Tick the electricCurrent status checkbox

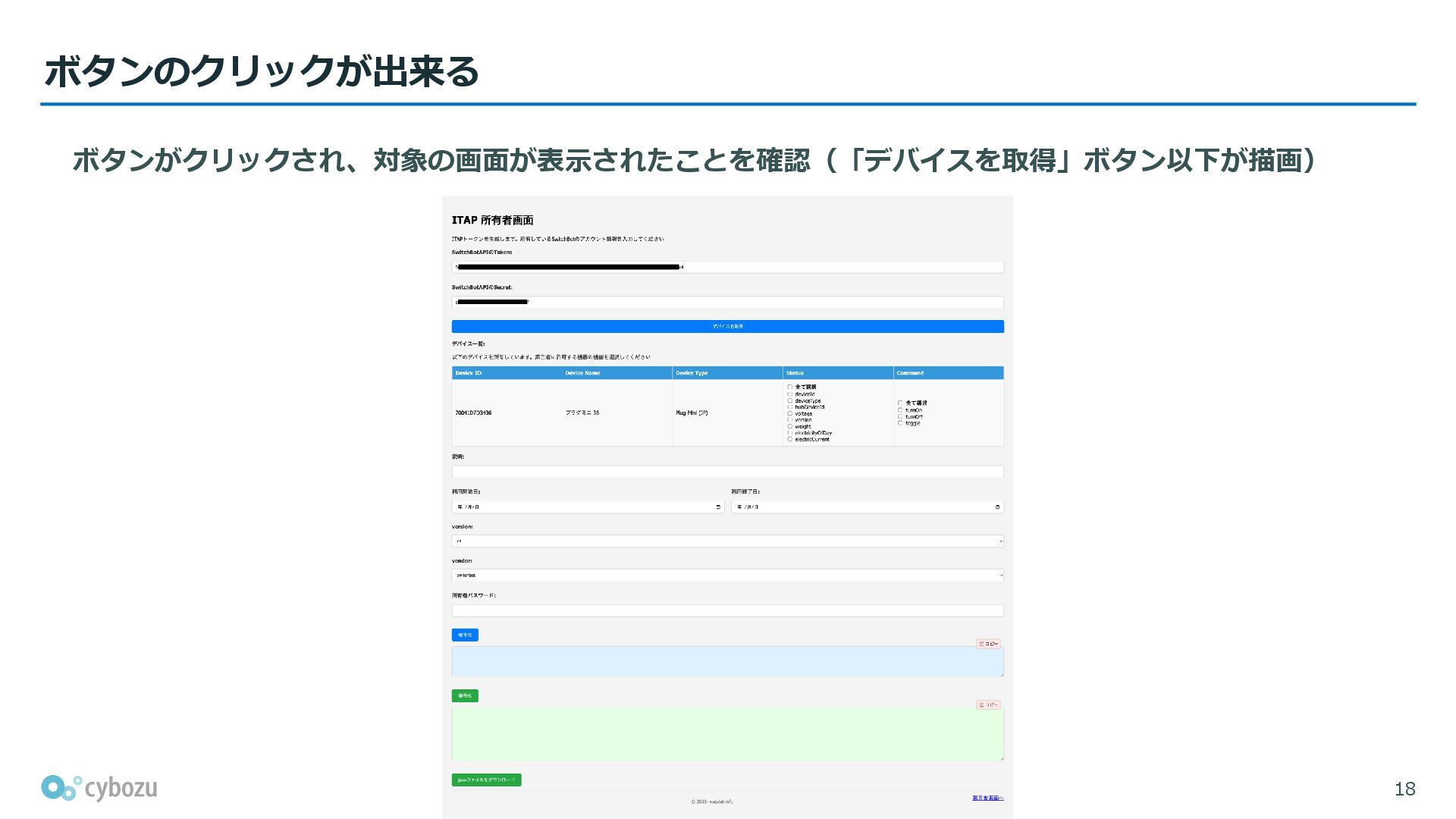790,439
